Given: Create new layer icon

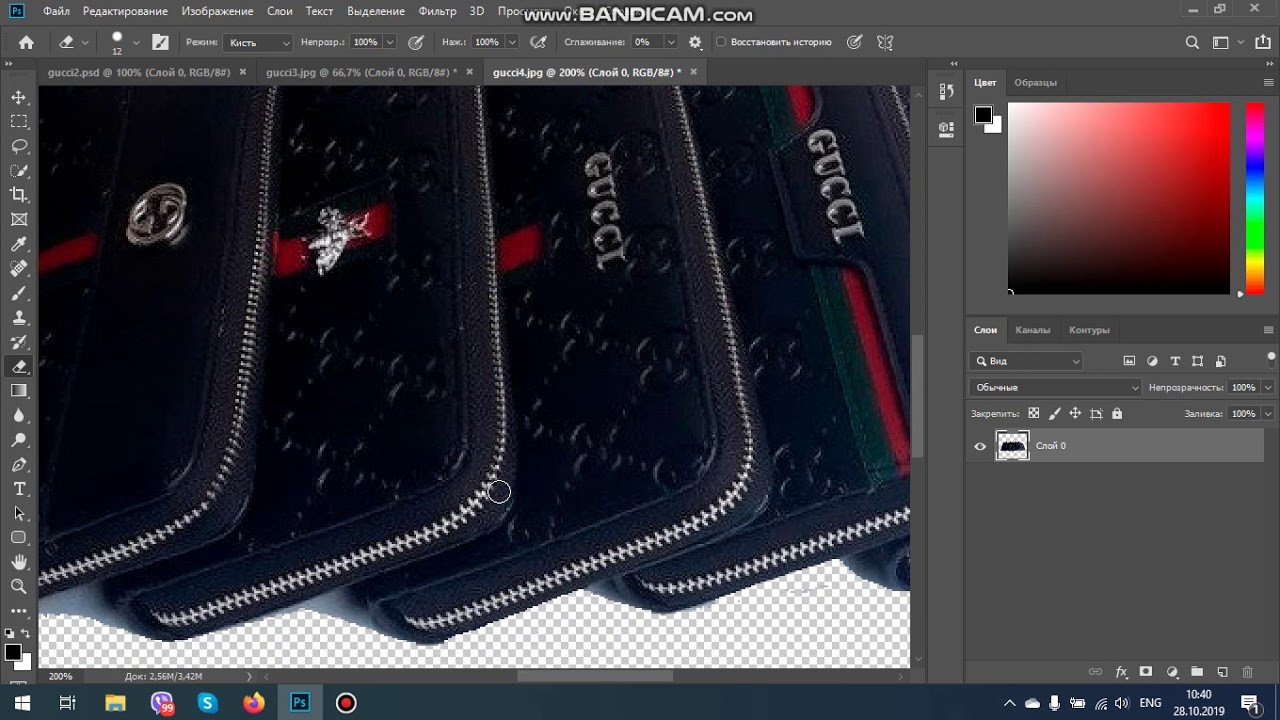Looking at the screenshot, I should point(1222,672).
